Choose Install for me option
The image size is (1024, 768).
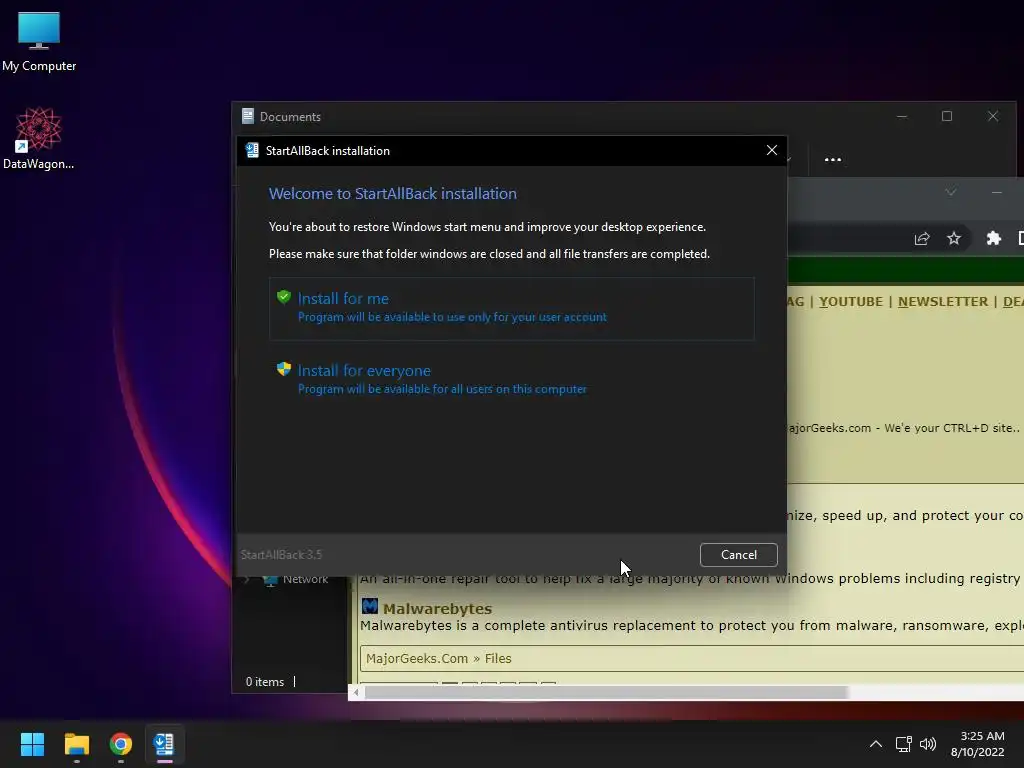[511, 308]
